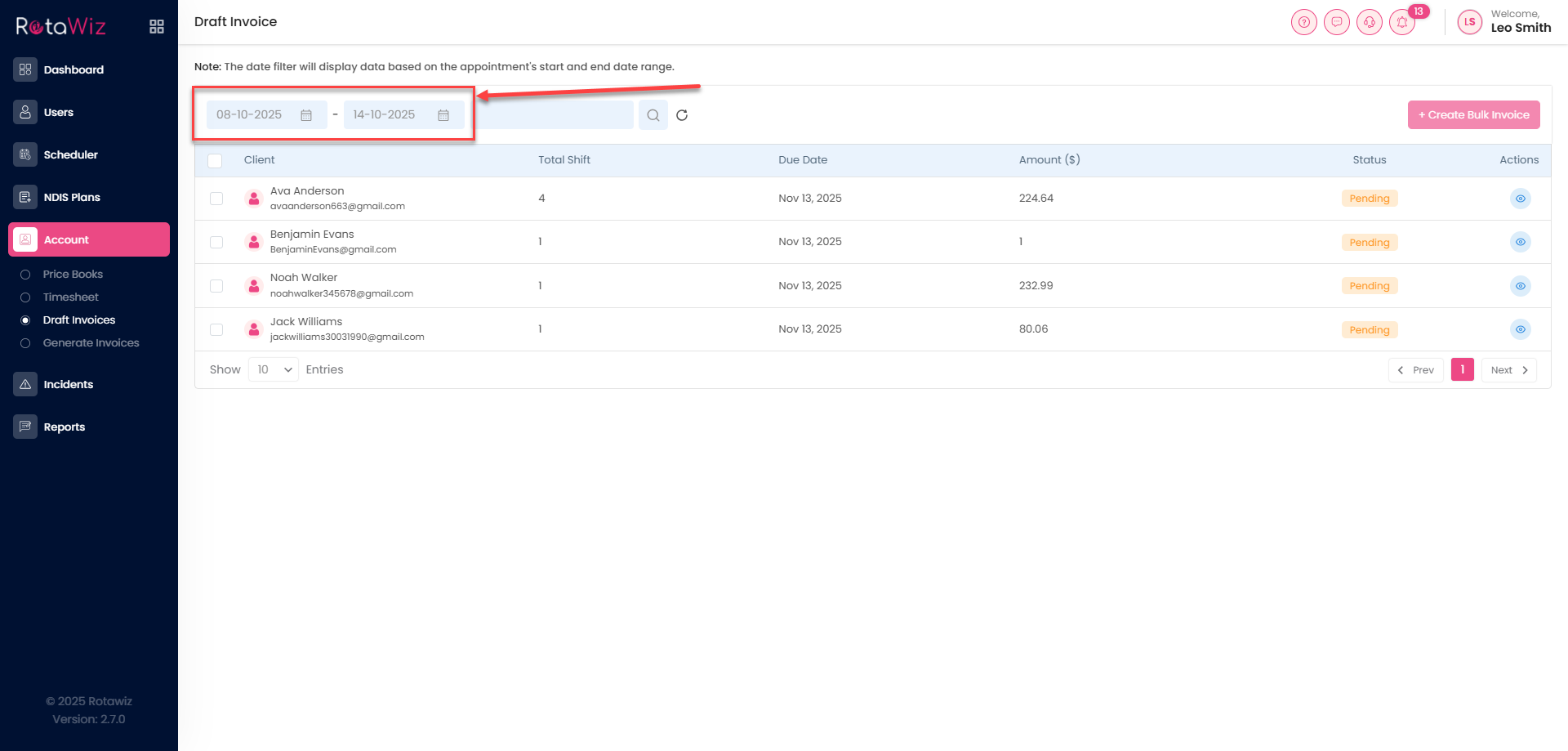This screenshot has width=1568, height=751.
Task: Click the refresh icon beside search
Action: 682,115
